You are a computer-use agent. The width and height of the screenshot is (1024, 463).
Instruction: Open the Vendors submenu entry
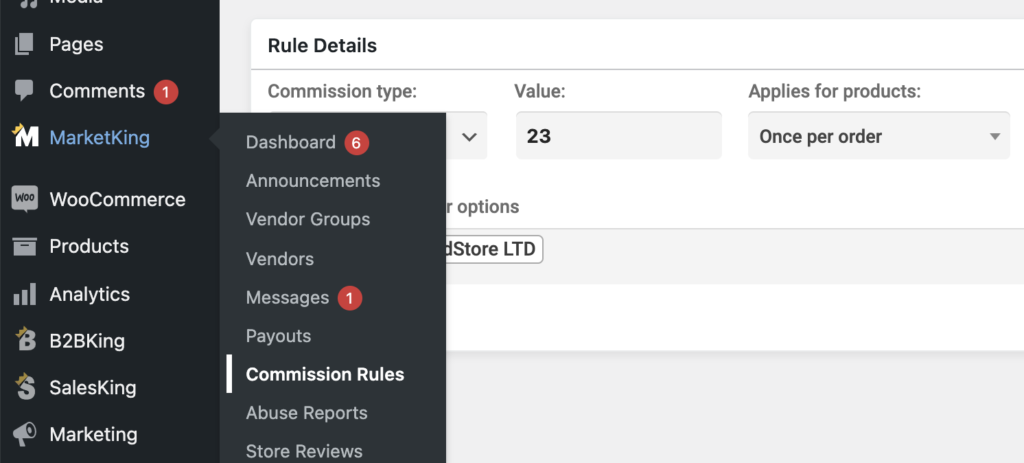pos(280,259)
